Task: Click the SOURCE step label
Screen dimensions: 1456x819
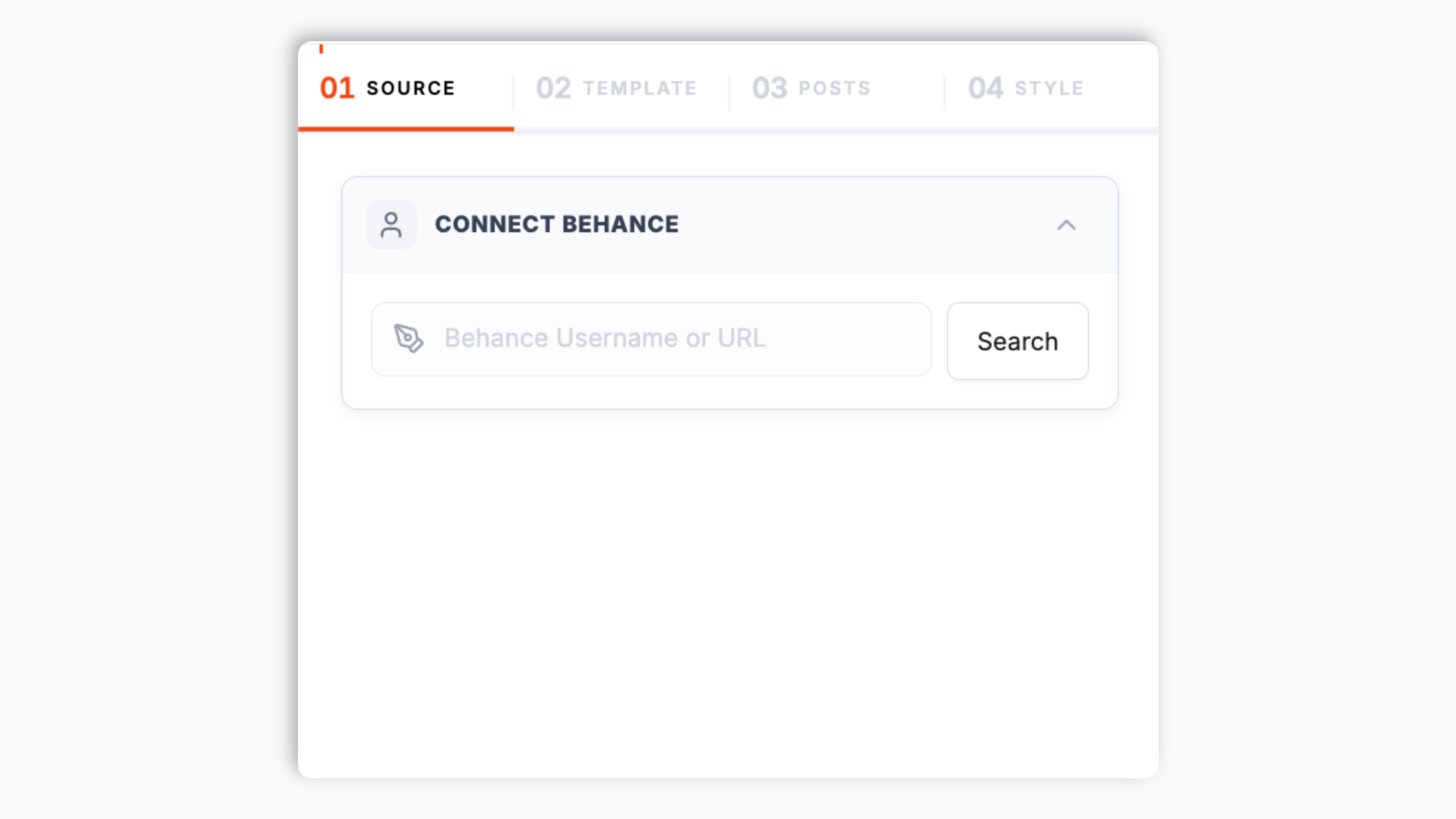Action: (x=411, y=88)
